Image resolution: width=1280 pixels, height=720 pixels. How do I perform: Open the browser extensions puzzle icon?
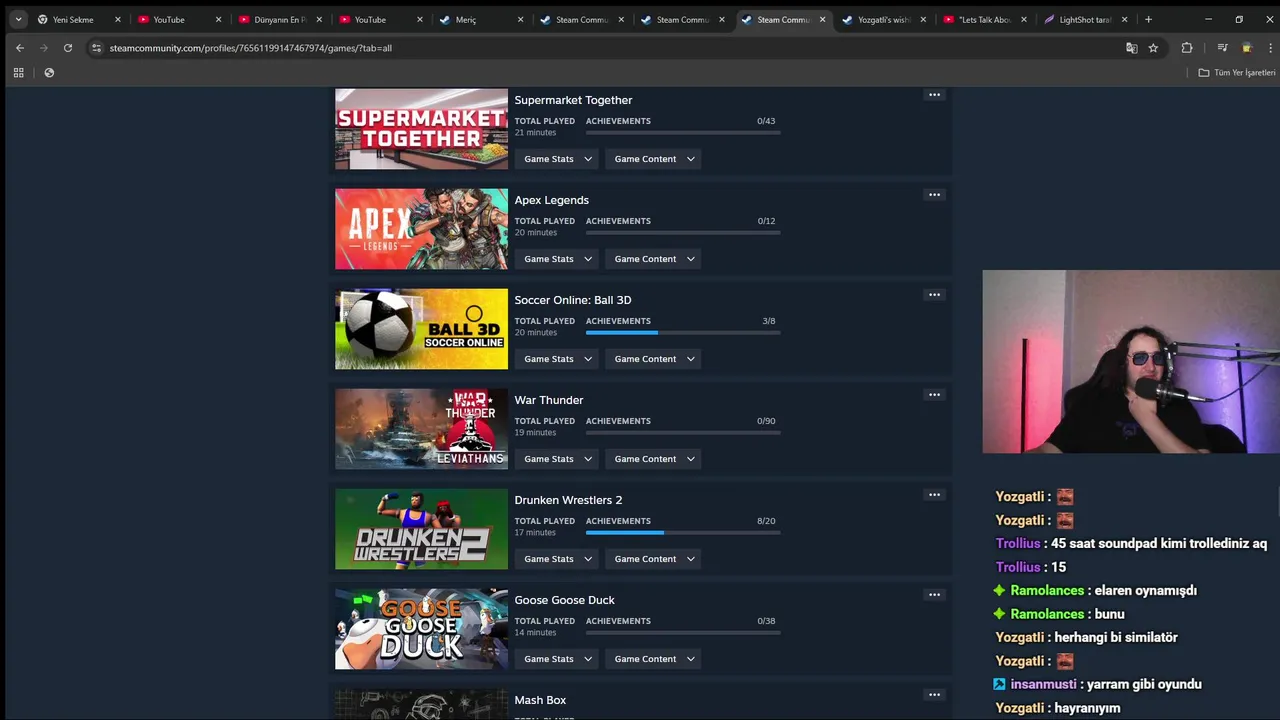tap(1187, 48)
